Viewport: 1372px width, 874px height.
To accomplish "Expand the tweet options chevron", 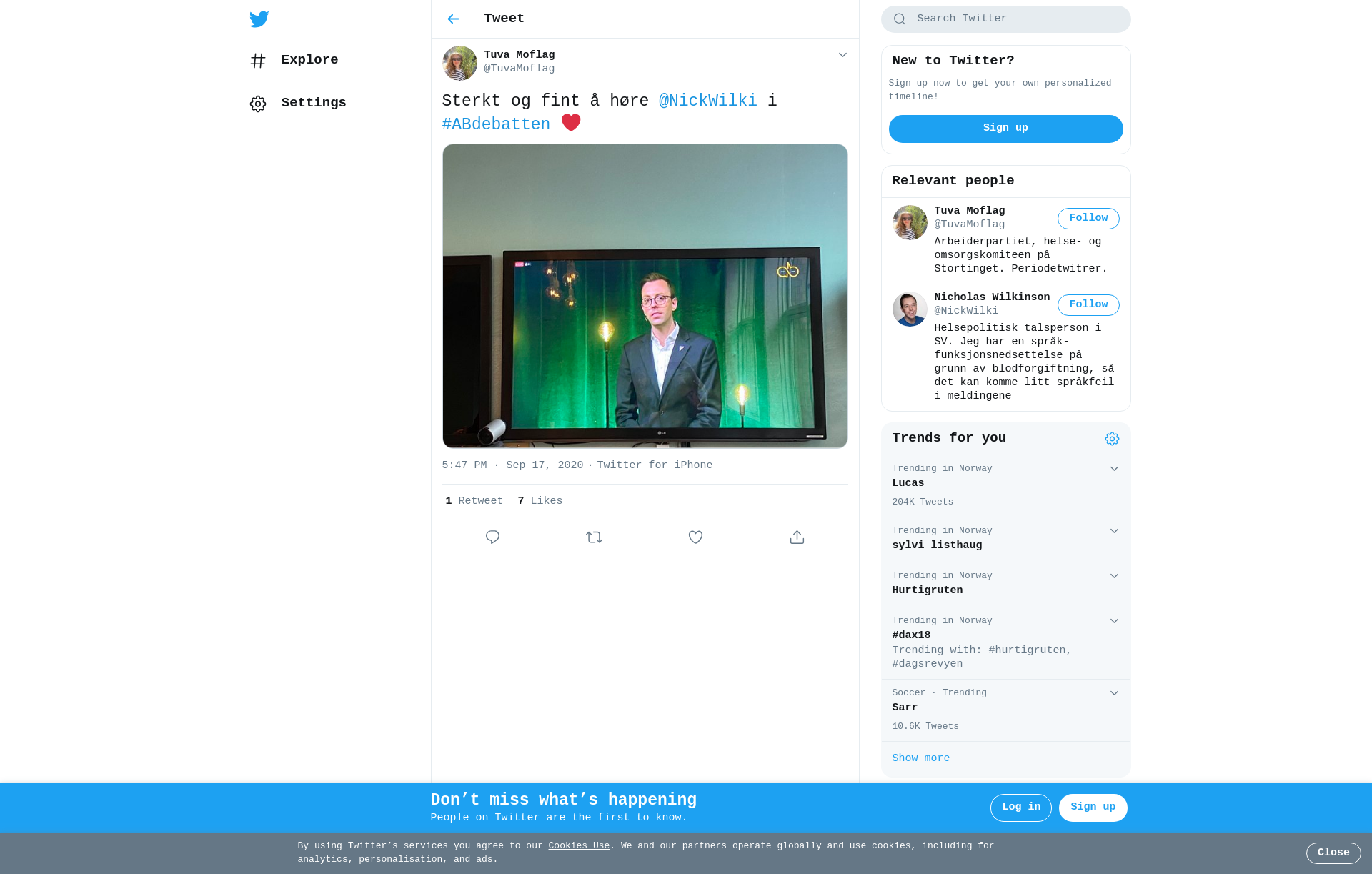I will (x=842, y=55).
